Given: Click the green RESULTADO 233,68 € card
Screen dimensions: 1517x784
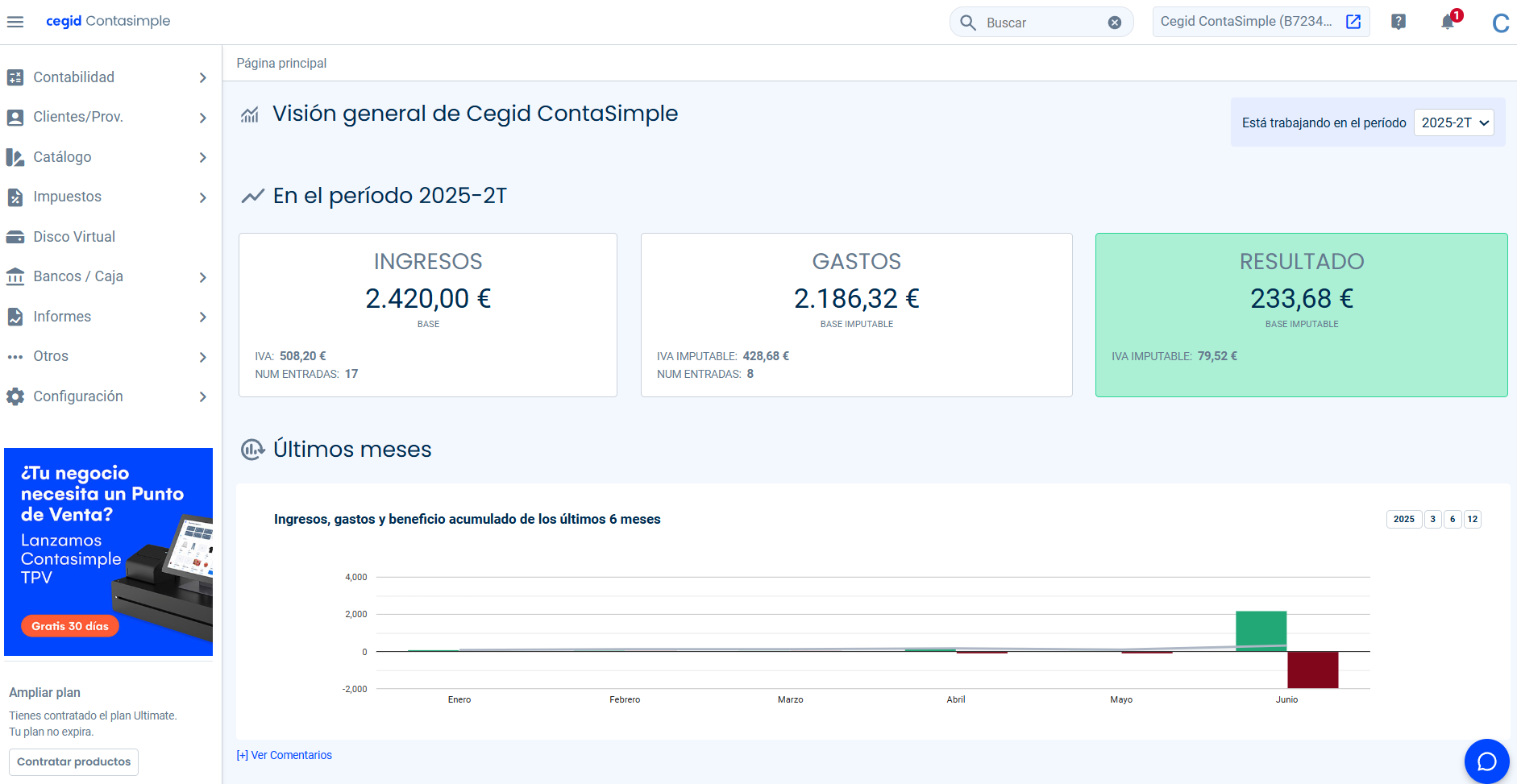Looking at the screenshot, I should (1302, 315).
